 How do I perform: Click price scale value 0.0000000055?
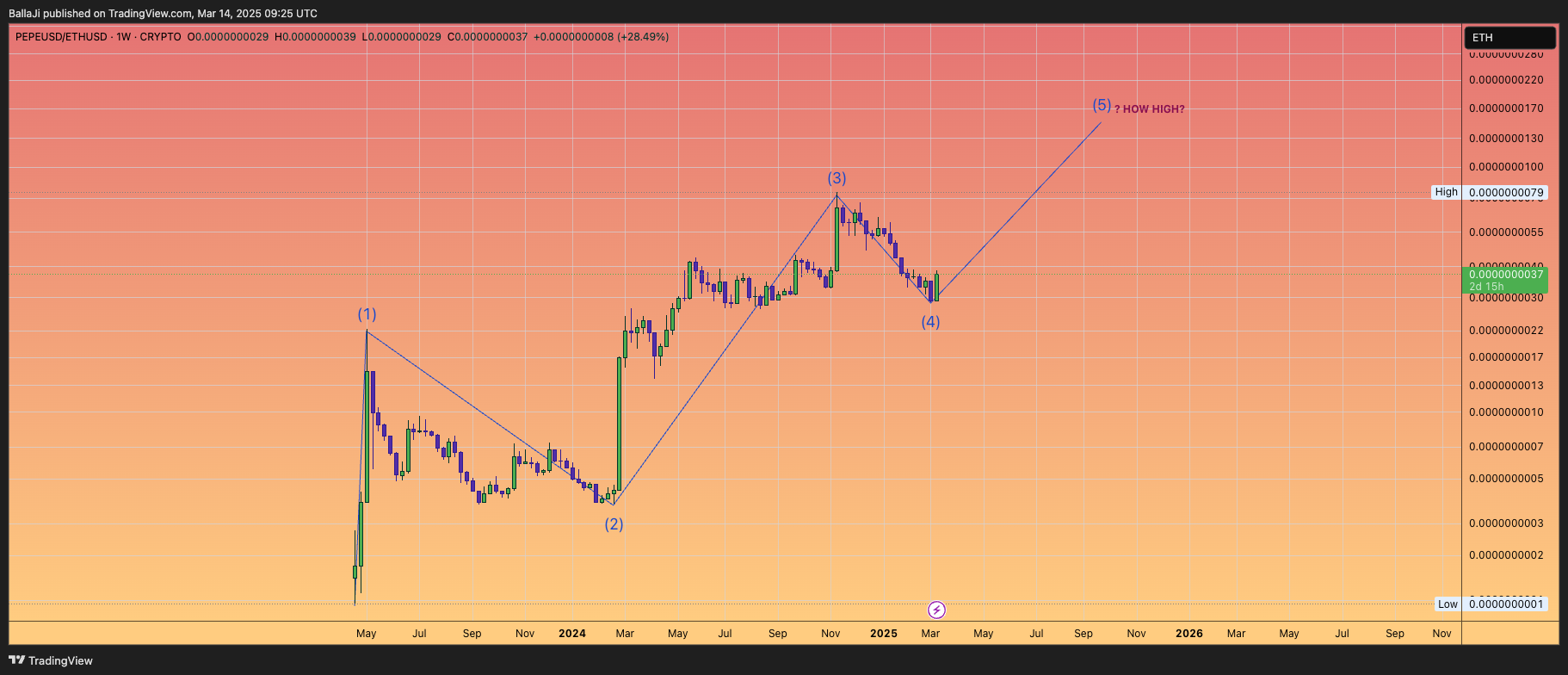1506,232
